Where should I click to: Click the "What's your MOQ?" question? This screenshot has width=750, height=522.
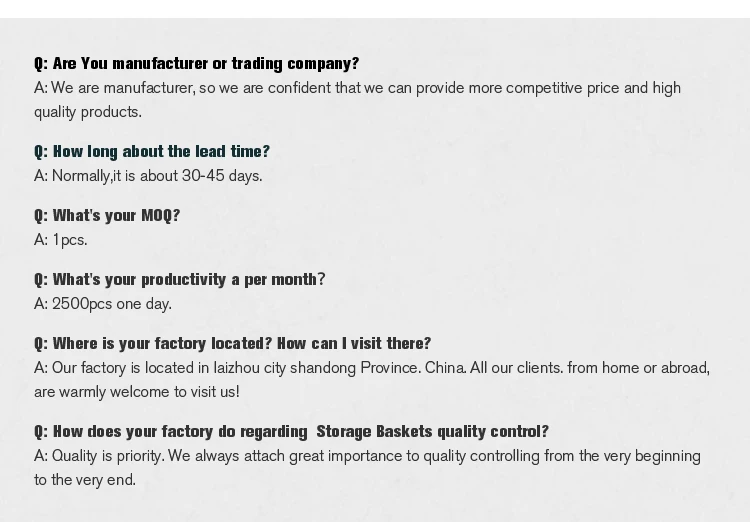click(107, 216)
